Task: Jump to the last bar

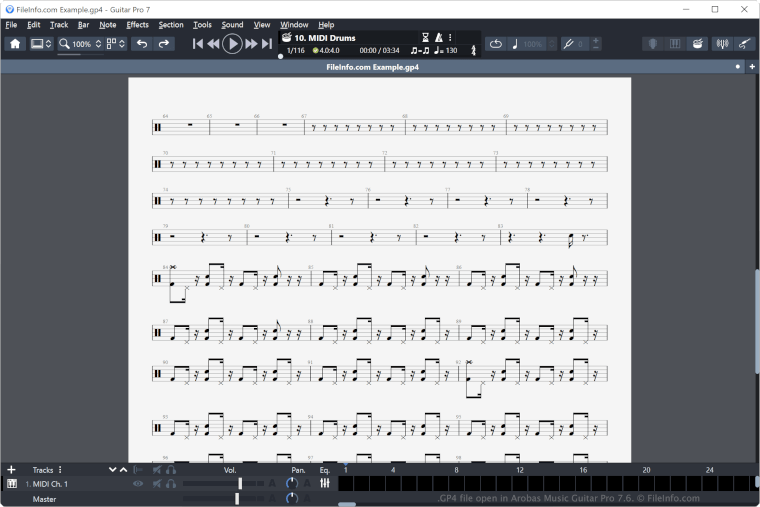Action: (x=267, y=44)
